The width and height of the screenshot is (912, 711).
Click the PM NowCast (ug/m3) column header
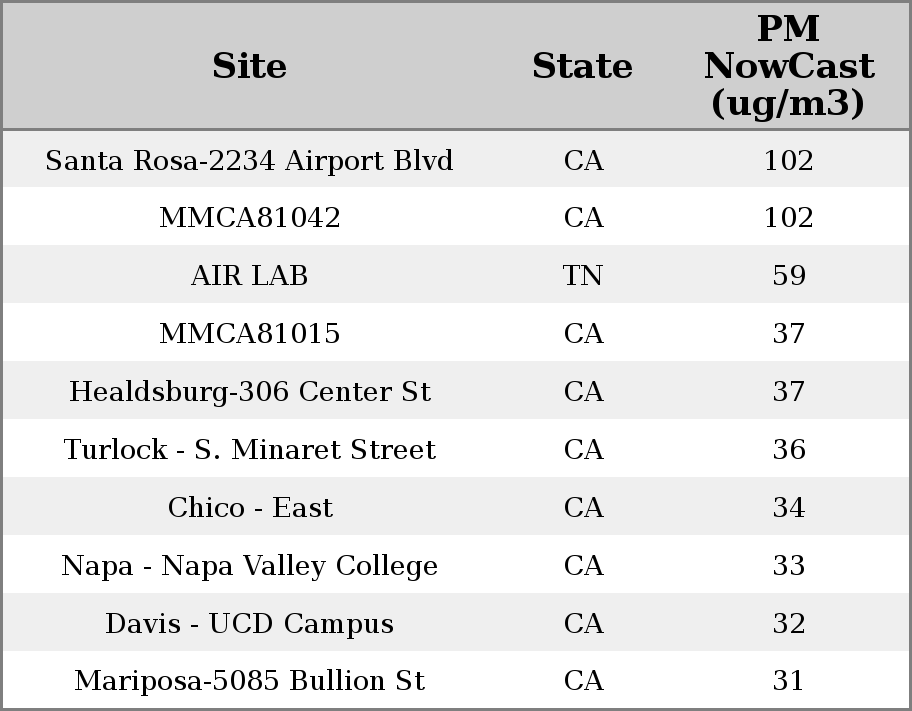(x=788, y=66)
